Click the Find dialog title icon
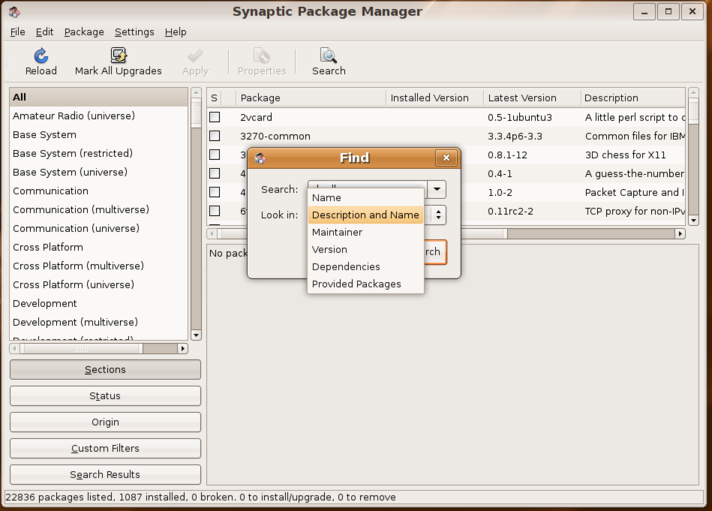This screenshot has width=712, height=511. click(260, 158)
